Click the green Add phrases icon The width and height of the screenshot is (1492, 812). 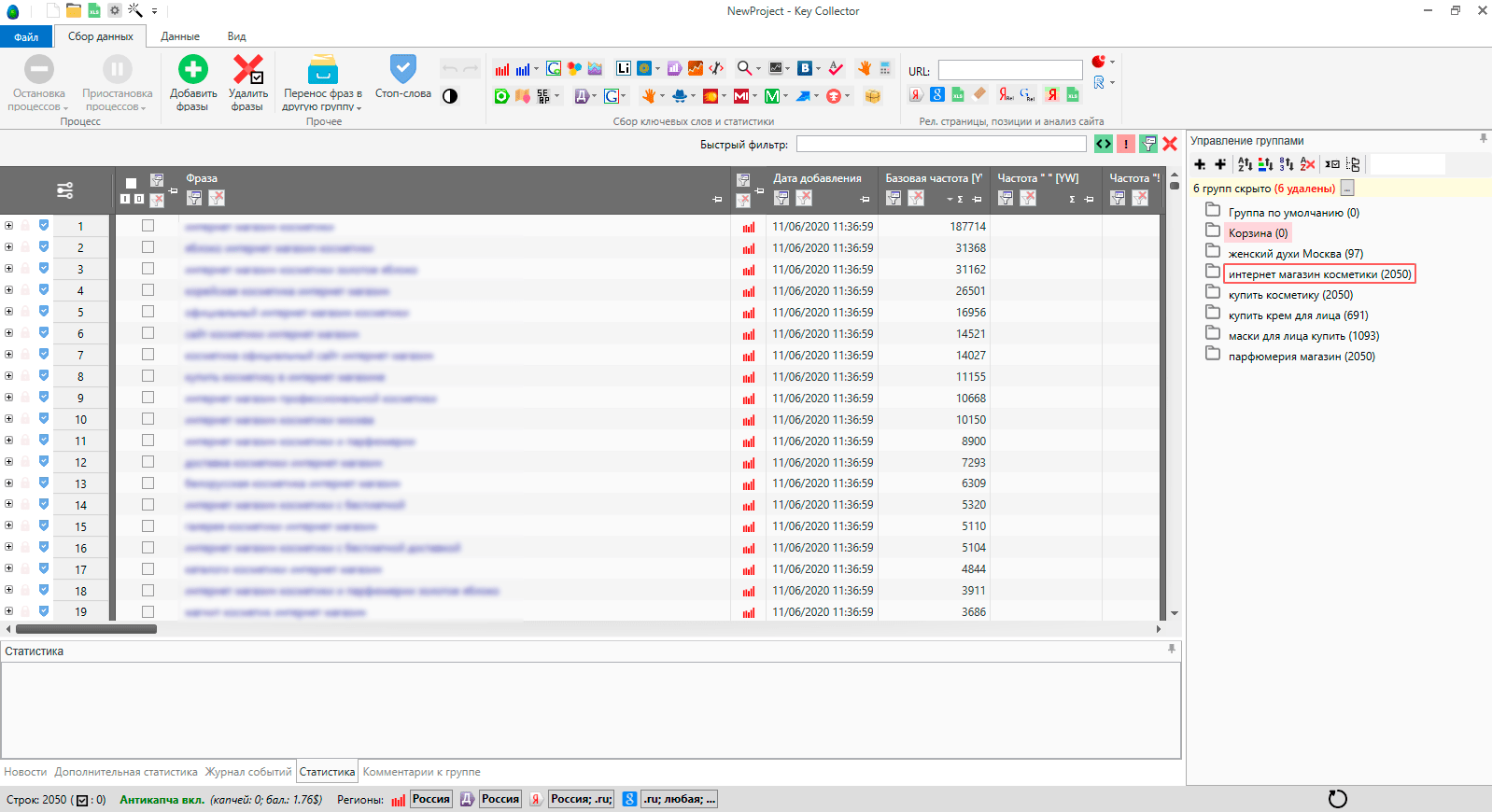click(193, 69)
